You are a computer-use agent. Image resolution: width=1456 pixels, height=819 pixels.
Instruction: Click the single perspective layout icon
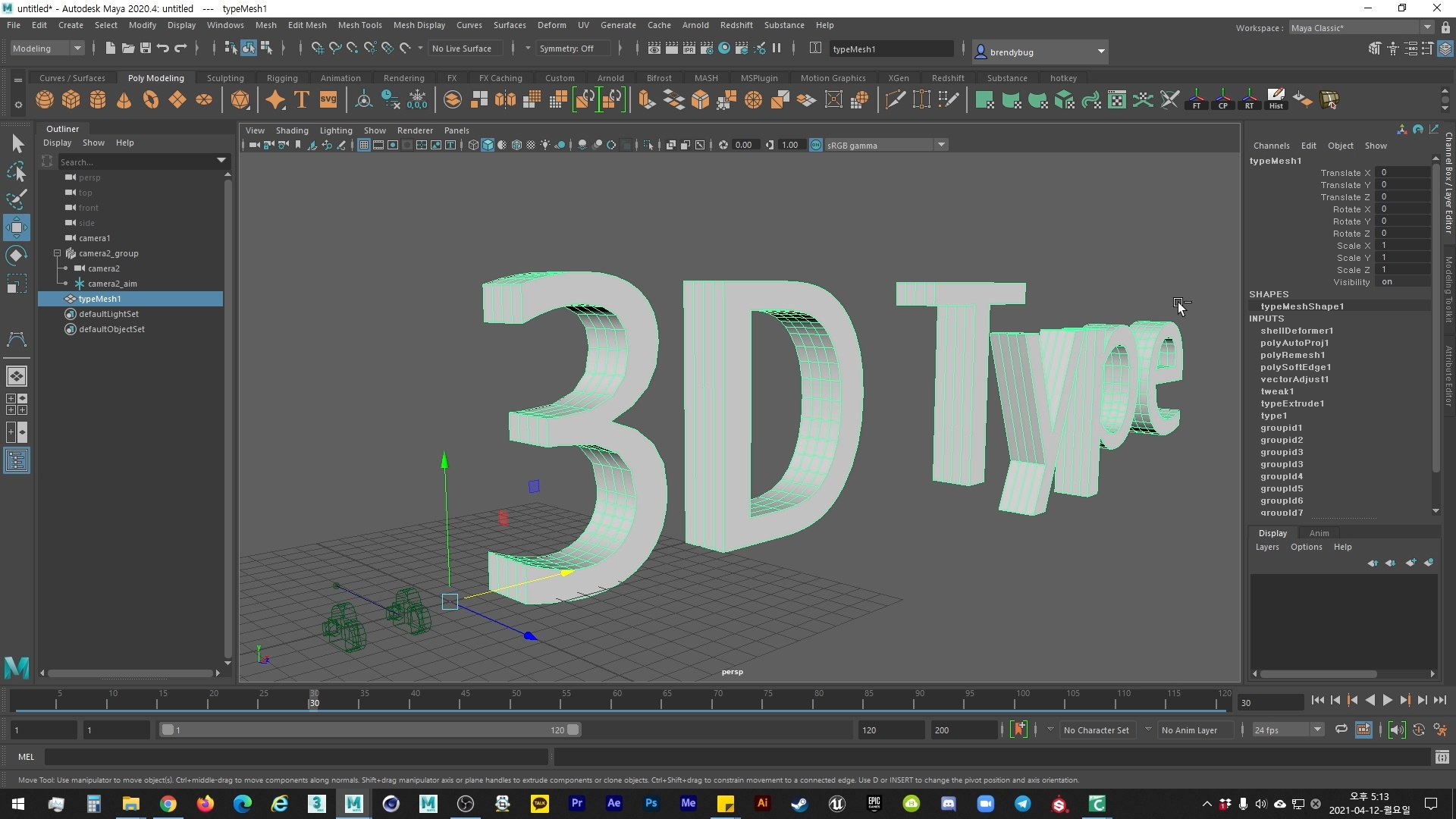[17, 376]
